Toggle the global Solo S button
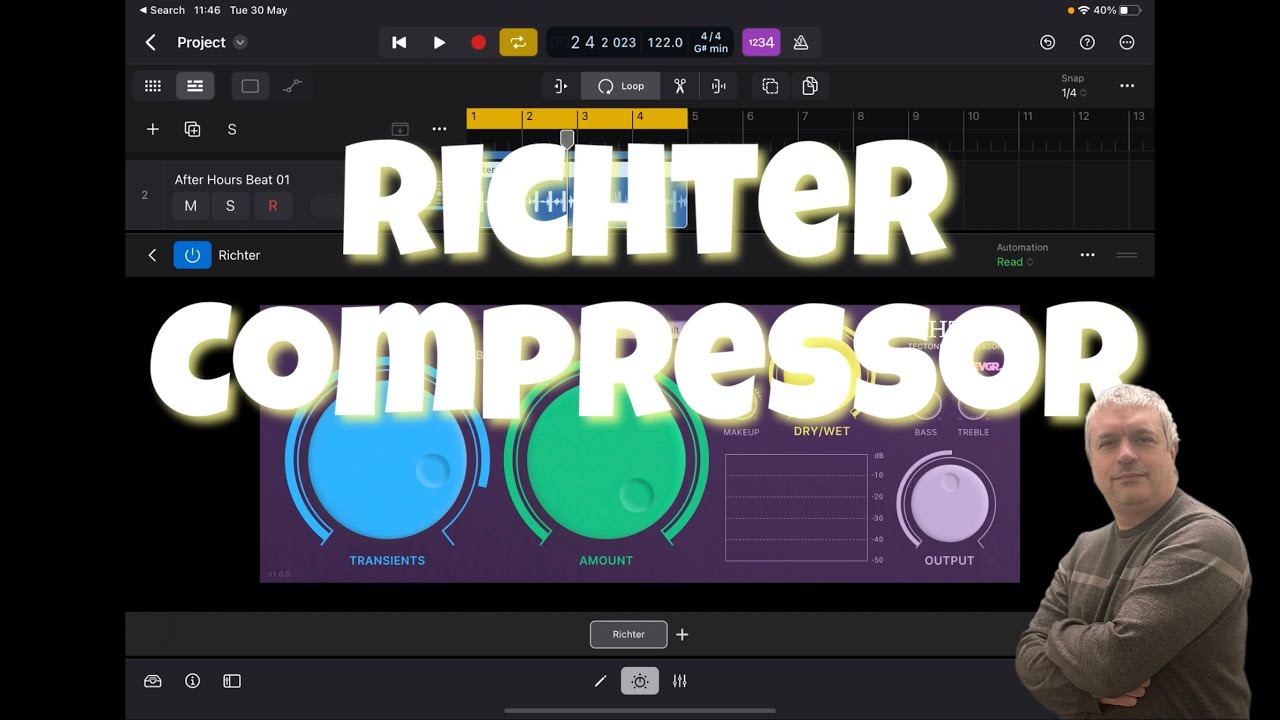 [232, 129]
